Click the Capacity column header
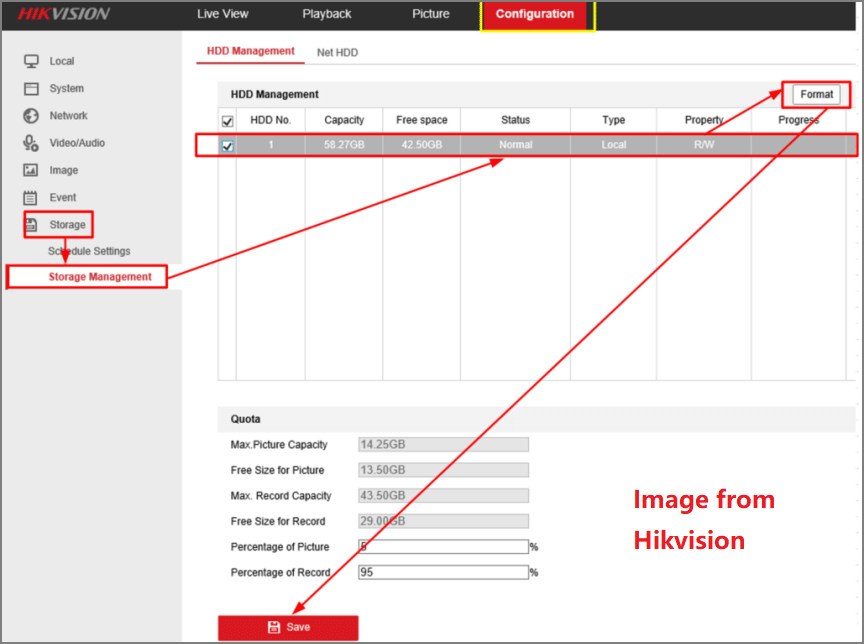Image resolution: width=864 pixels, height=644 pixels. (x=344, y=120)
